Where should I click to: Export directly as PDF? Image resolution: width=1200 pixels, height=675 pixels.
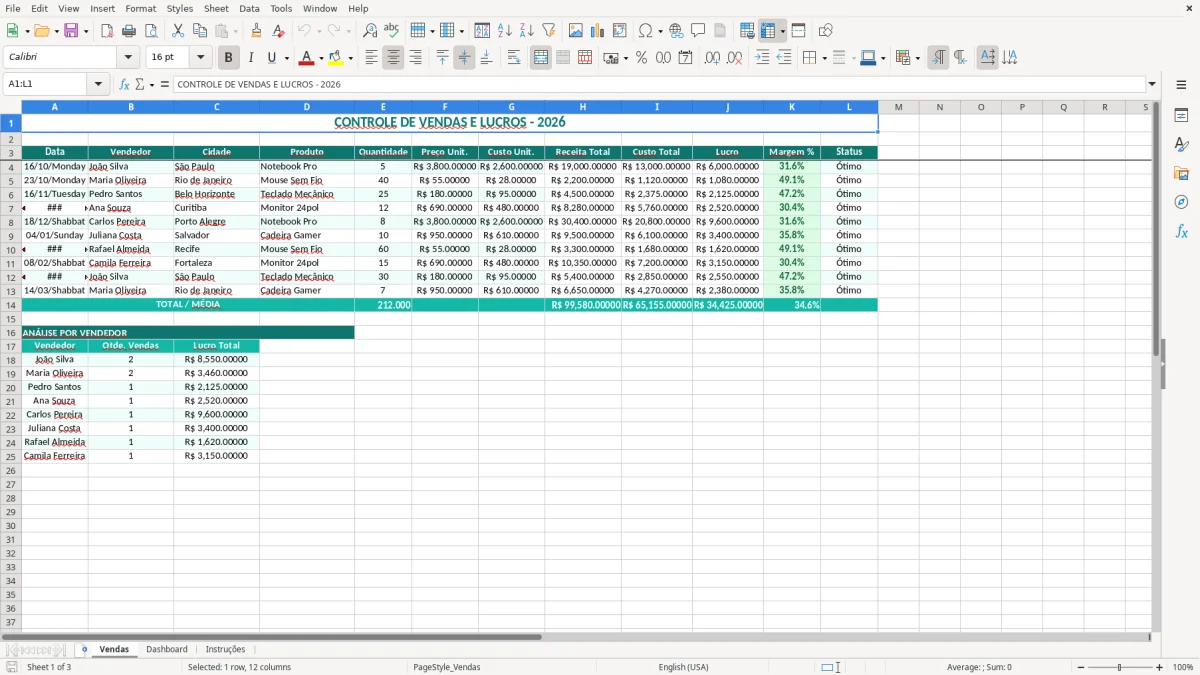point(107,31)
